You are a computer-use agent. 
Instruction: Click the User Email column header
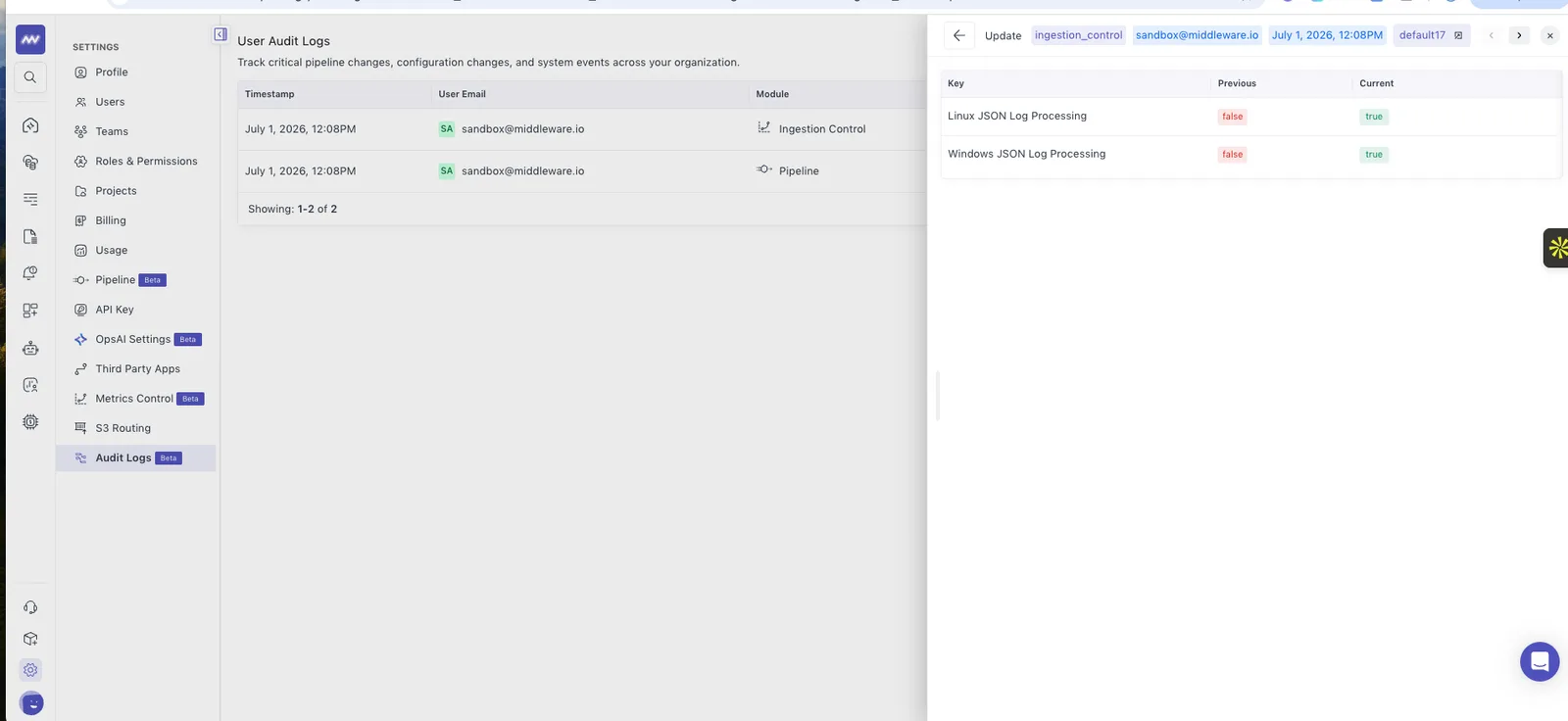462,94
